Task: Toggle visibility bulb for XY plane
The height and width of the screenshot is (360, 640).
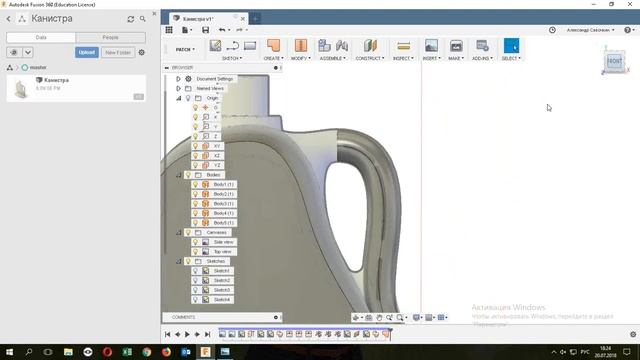Action: pos(195,146)
